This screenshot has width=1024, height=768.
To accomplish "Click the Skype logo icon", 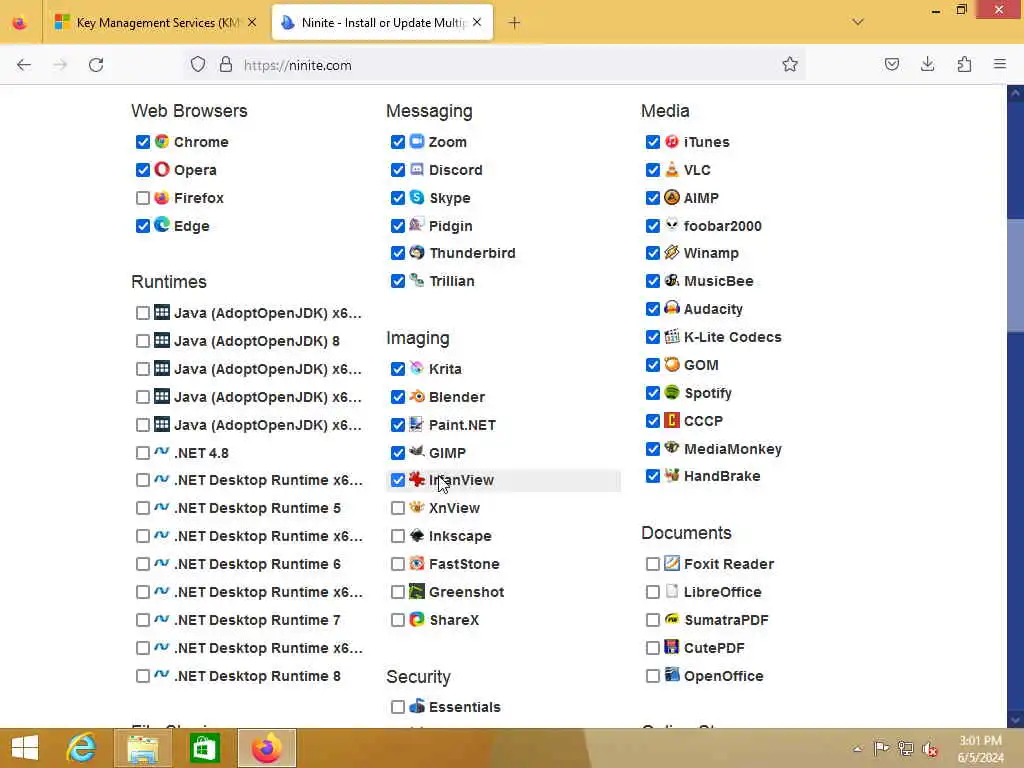I will pyautogui.click(x=417, y=197).
